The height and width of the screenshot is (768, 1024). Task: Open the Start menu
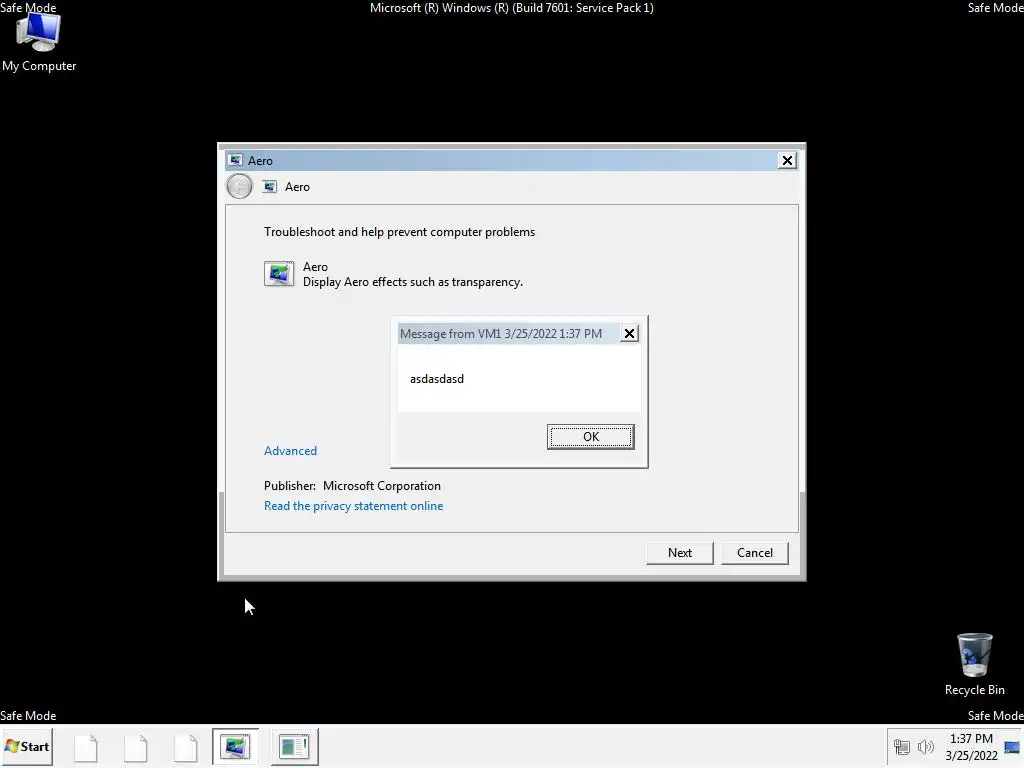(27, 746)
